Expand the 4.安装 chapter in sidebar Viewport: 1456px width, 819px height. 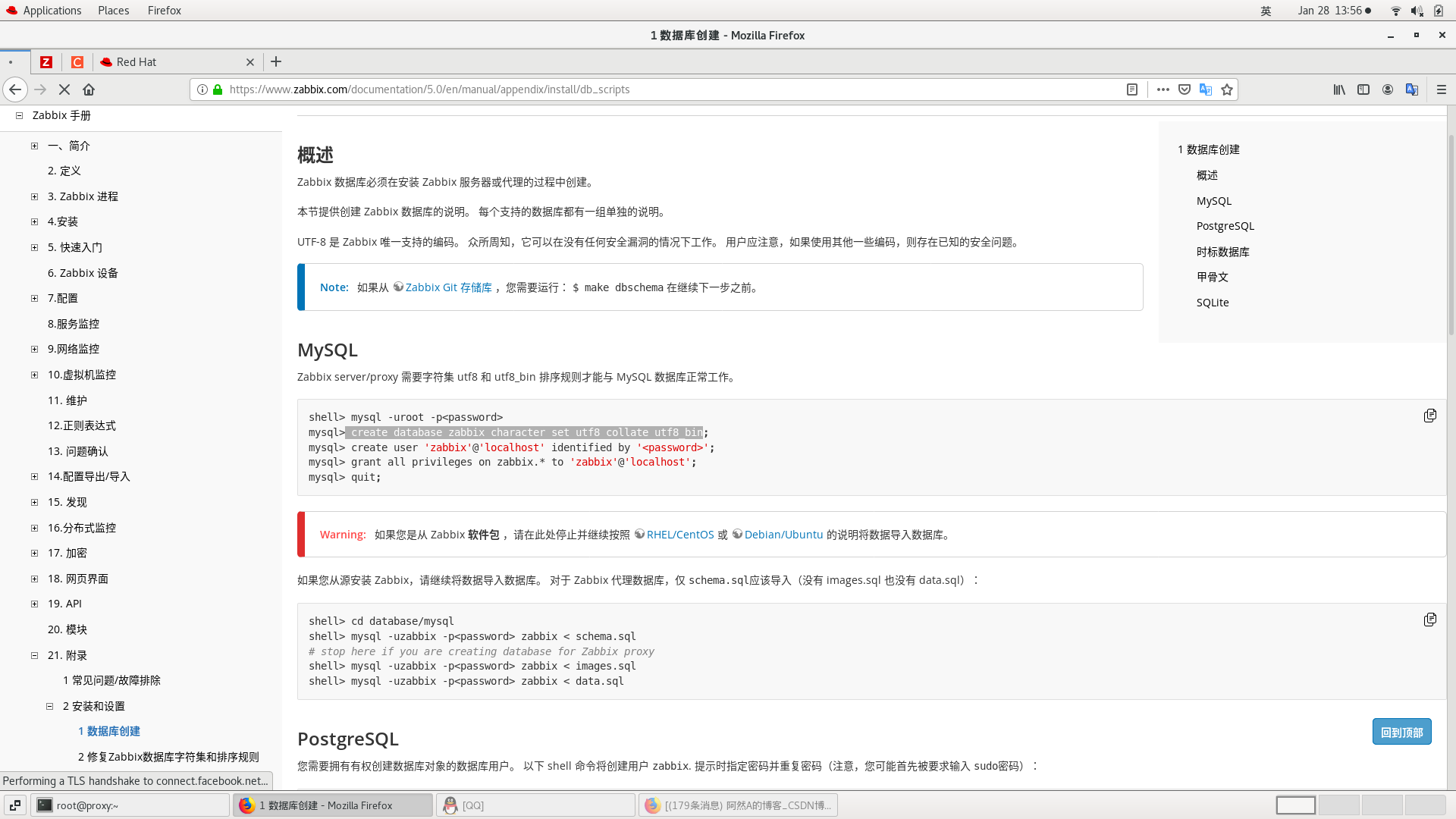[34, 221]
